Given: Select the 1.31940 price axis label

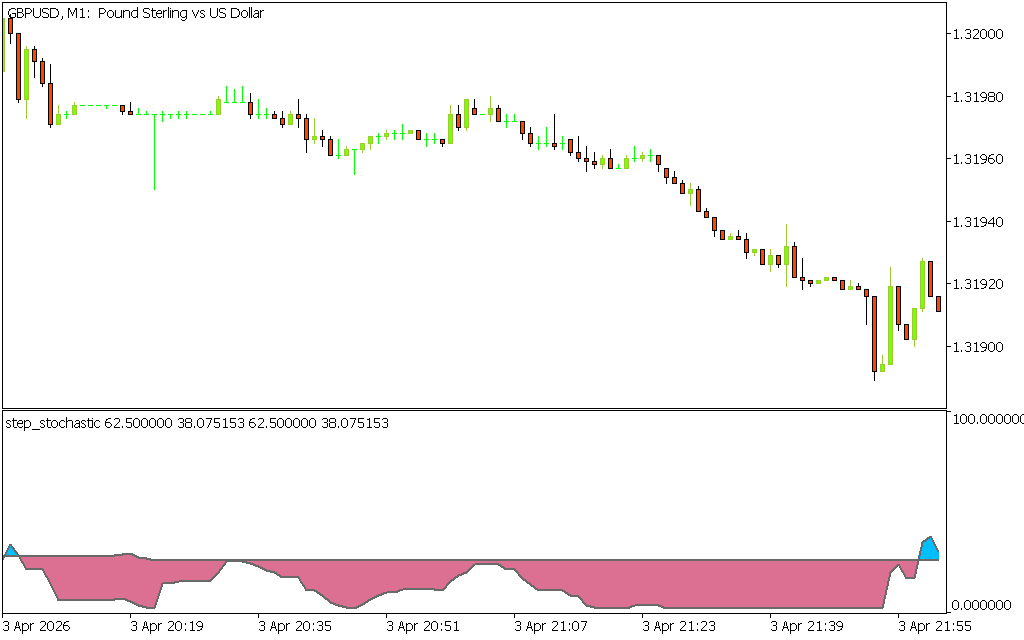Looking at the screenshot, I should 977,222.
